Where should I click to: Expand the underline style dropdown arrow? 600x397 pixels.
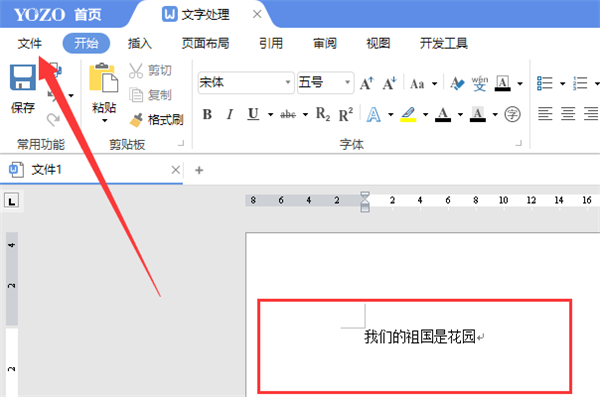(270, 114)
